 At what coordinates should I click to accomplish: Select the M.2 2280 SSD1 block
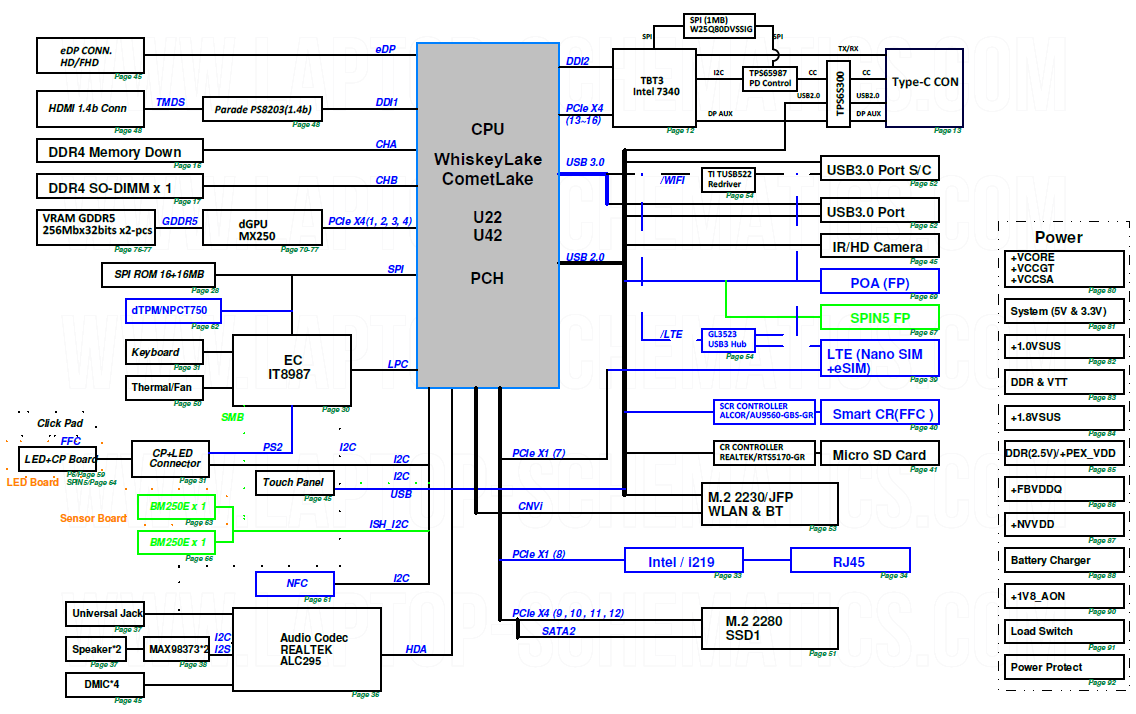[769, 628]
